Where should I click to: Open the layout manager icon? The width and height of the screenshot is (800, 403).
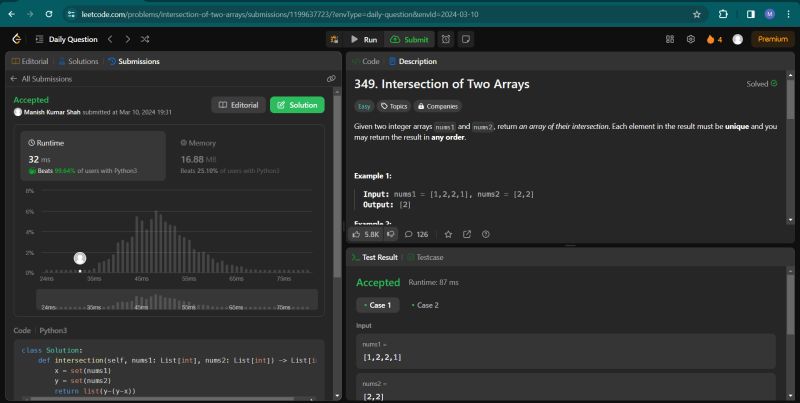[670, 39]
